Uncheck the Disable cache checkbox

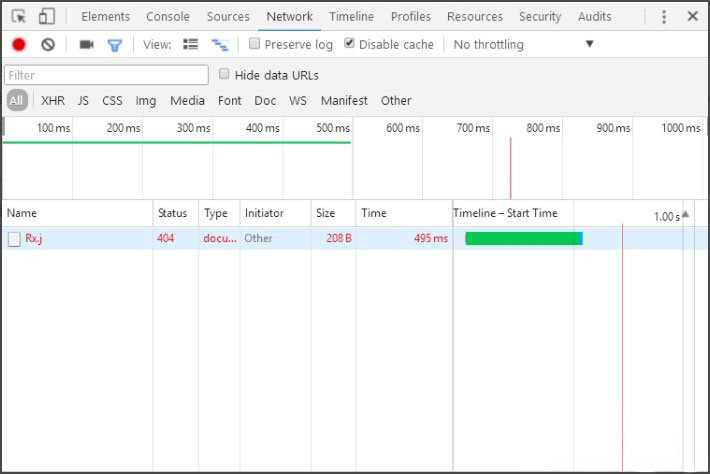point(349,43)
